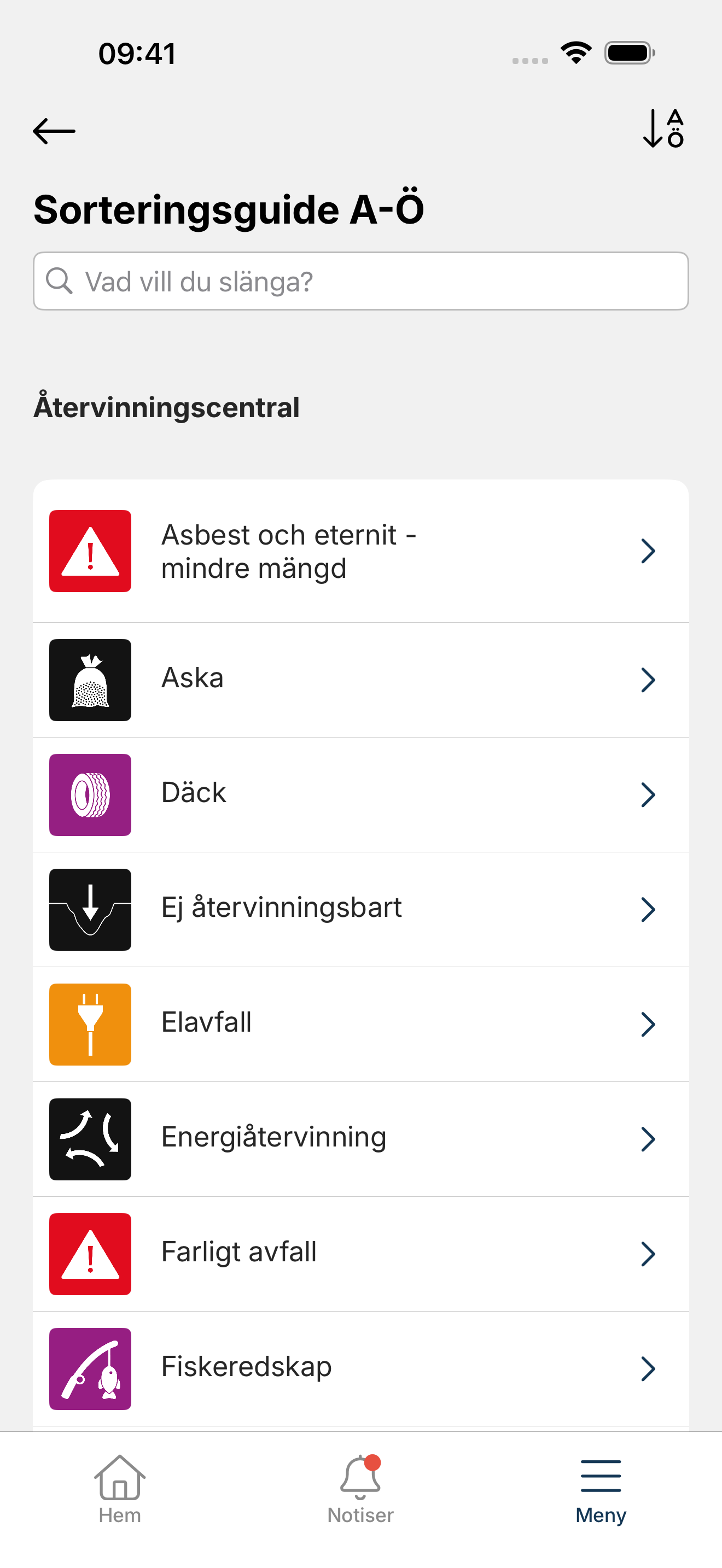This screenshot has height=1568, width=722.
Task: Tap the Farligt avfall warning icon
Action: (90, 1254)
